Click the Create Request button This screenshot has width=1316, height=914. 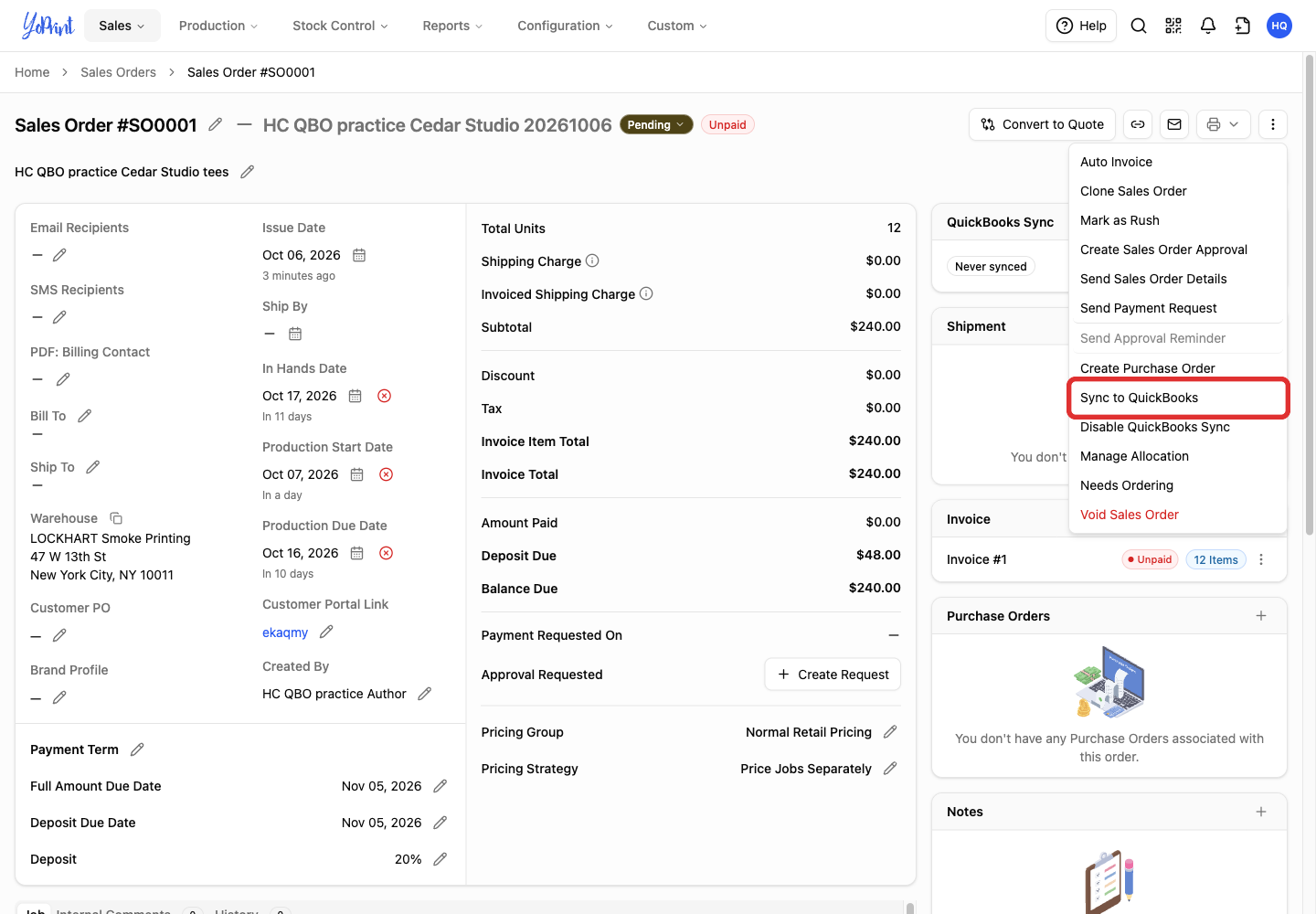coord(833,675)
